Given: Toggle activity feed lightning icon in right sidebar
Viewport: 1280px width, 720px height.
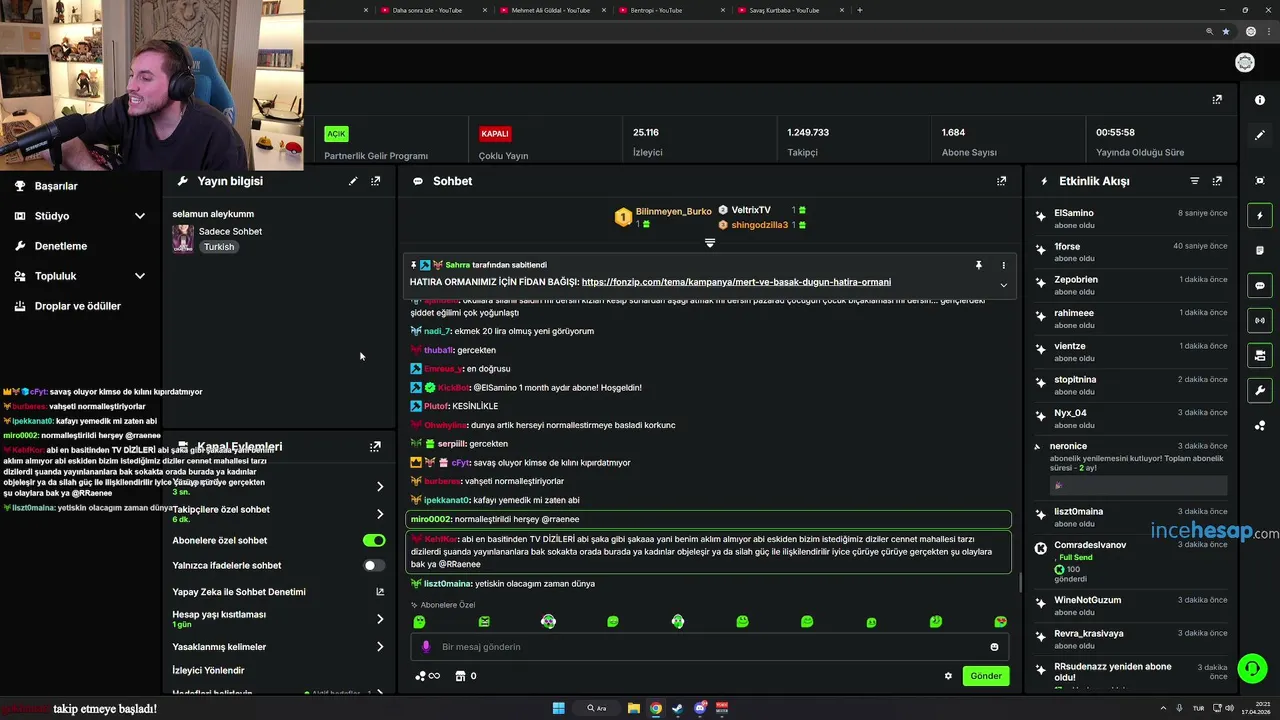Looking at the screenshot, I should coord(1260,216).
